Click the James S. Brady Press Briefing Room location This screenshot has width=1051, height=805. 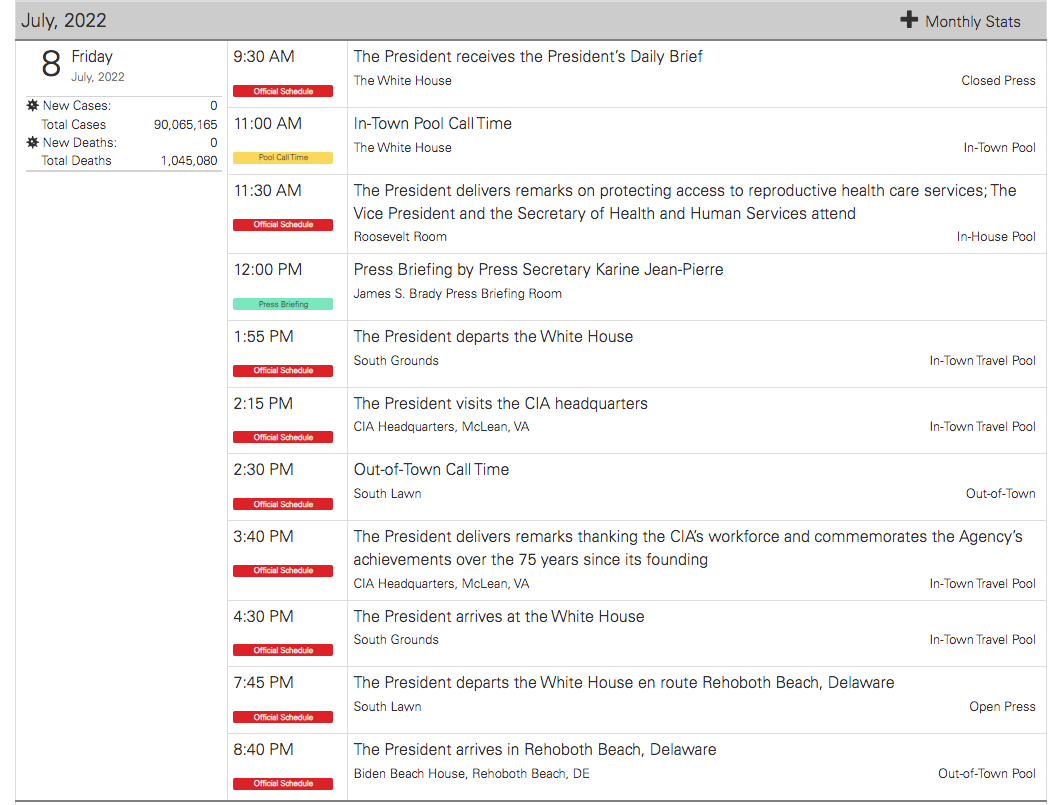coord(458,294)
